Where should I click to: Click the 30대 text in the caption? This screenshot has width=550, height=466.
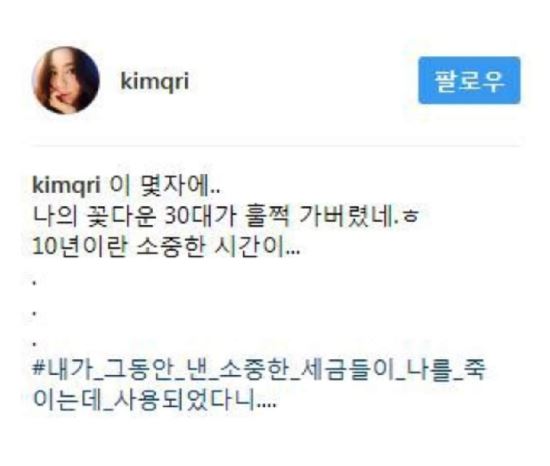[188, 215]
